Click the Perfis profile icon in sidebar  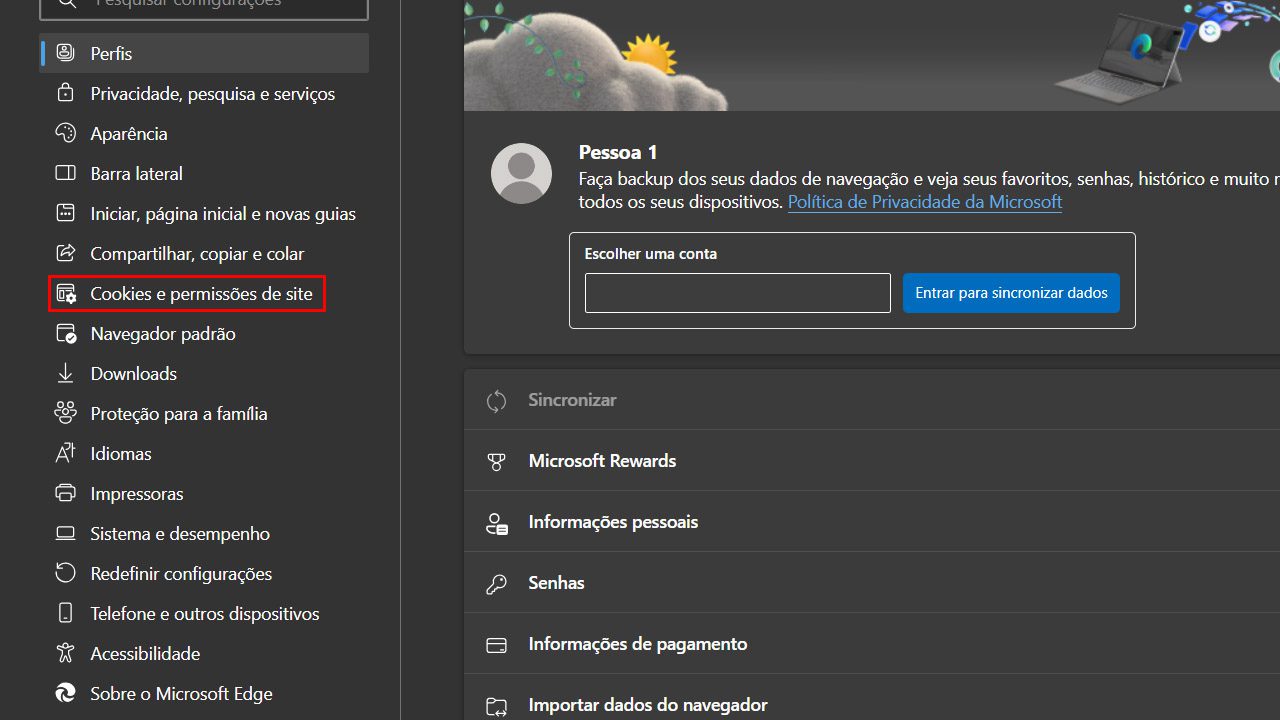[65, 53]
